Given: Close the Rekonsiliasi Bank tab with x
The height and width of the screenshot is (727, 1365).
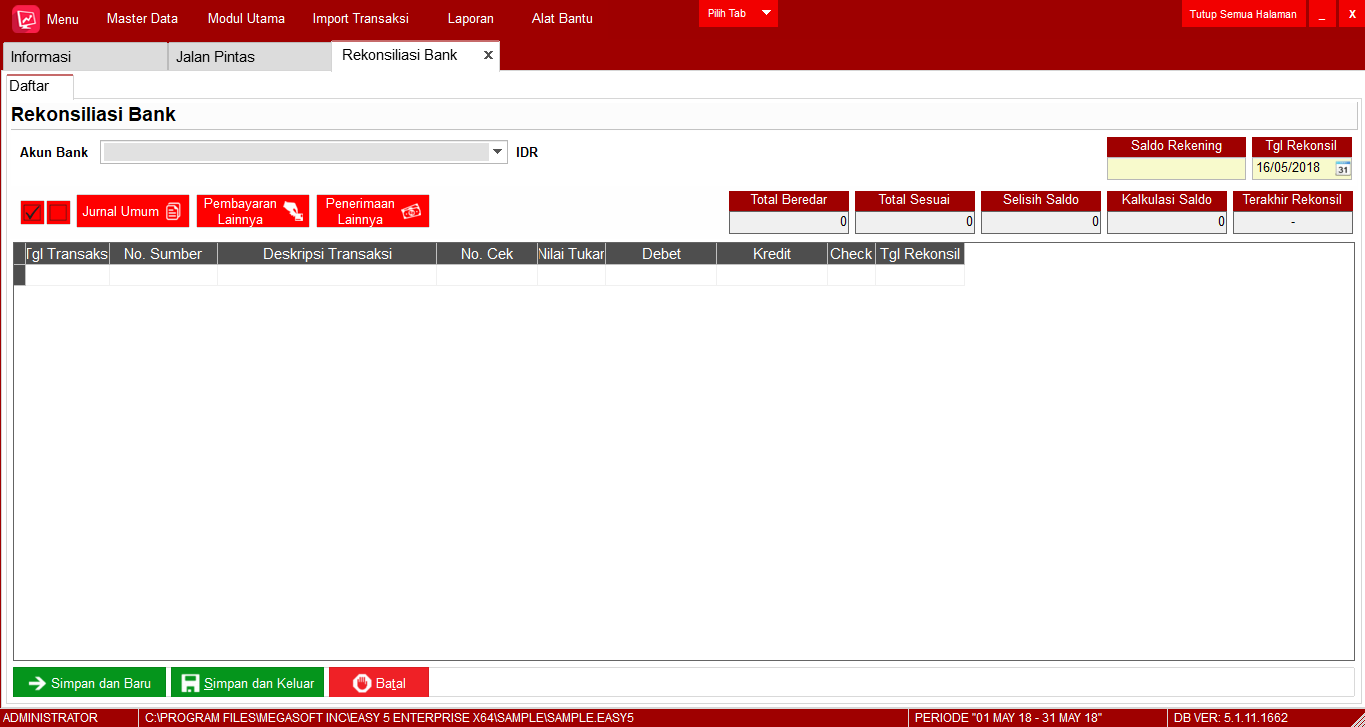Looking at the screenshot, I should 488,55.
